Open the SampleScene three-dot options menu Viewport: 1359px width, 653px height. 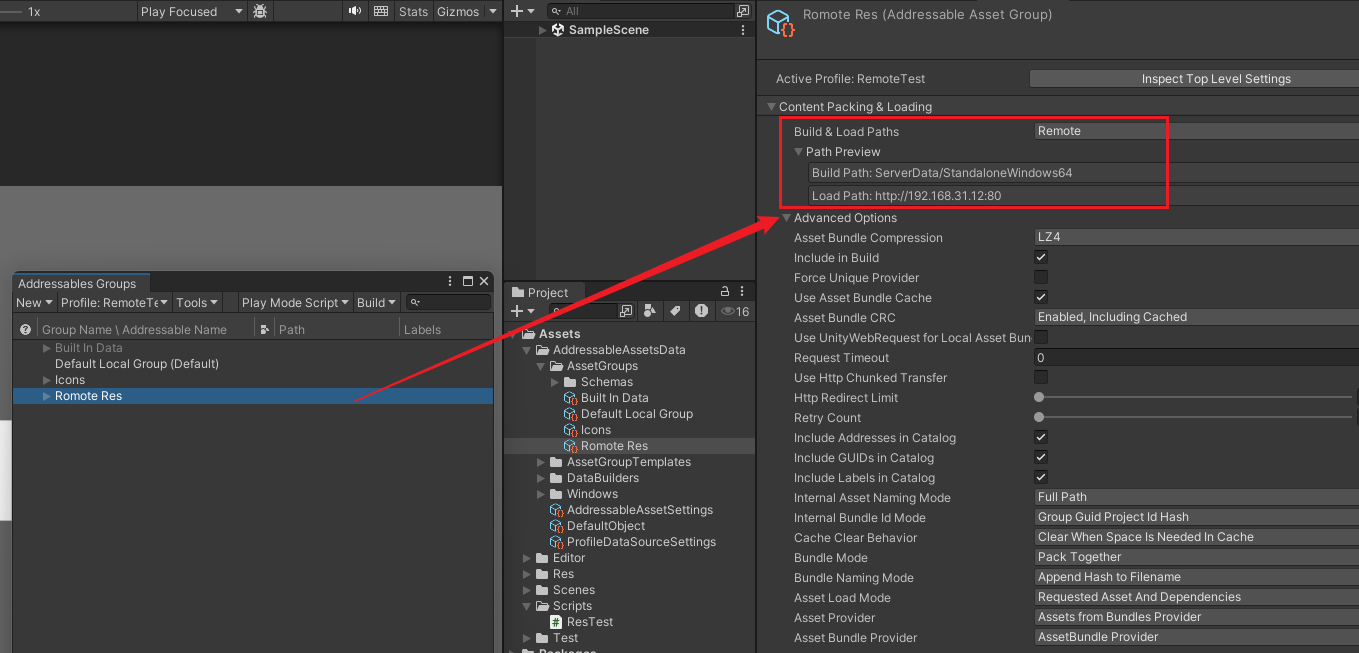[x=743, y=30]
